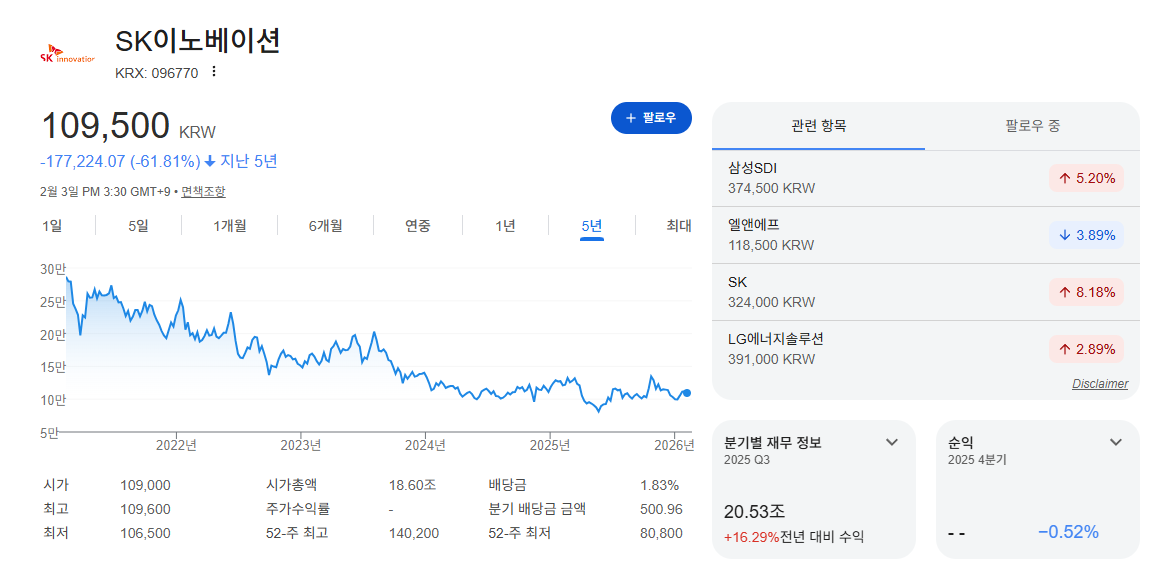Click the 2.89% badge for LG에너지솔루션
This screenshot has width=1163, height=570.
(x=1087, y=350)
